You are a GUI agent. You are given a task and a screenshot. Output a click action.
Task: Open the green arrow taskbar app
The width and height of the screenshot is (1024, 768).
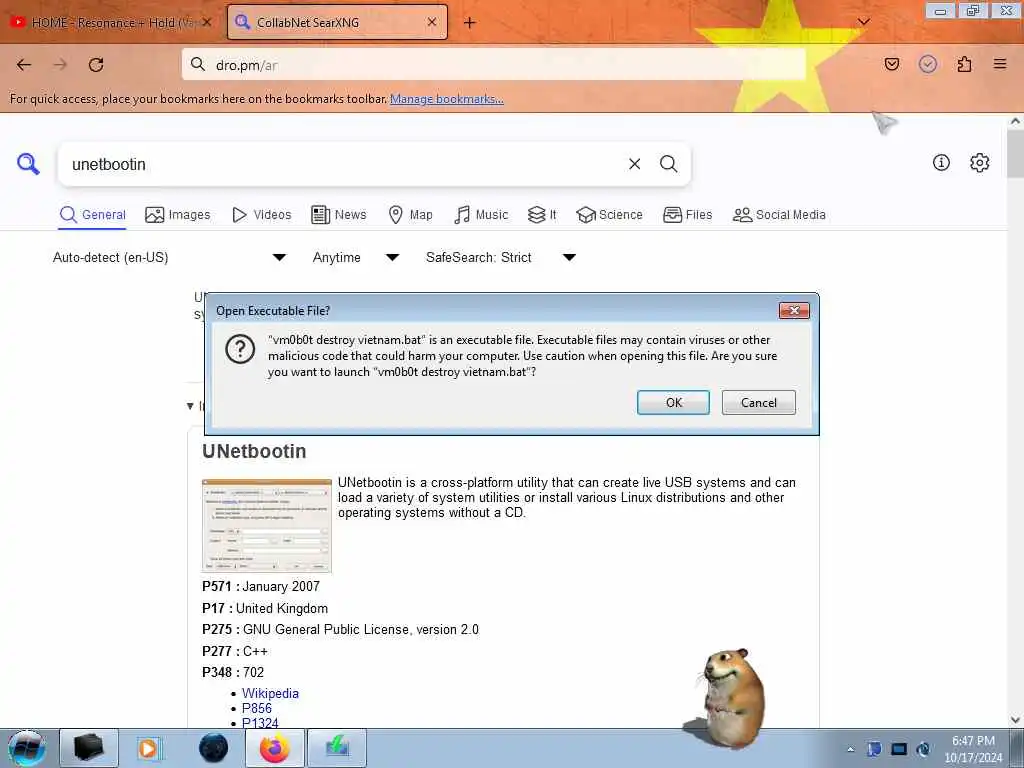[337, 748]
